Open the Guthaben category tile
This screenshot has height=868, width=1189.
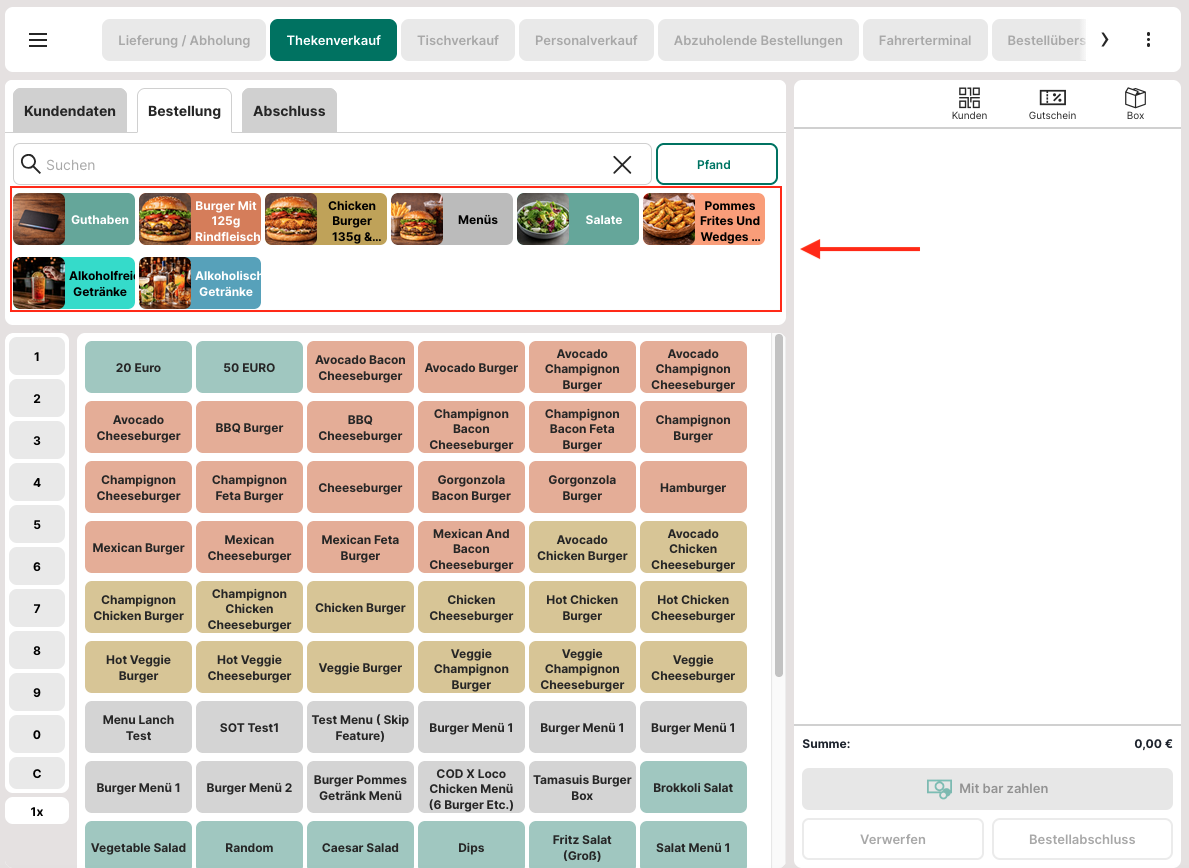click(74, 219)
